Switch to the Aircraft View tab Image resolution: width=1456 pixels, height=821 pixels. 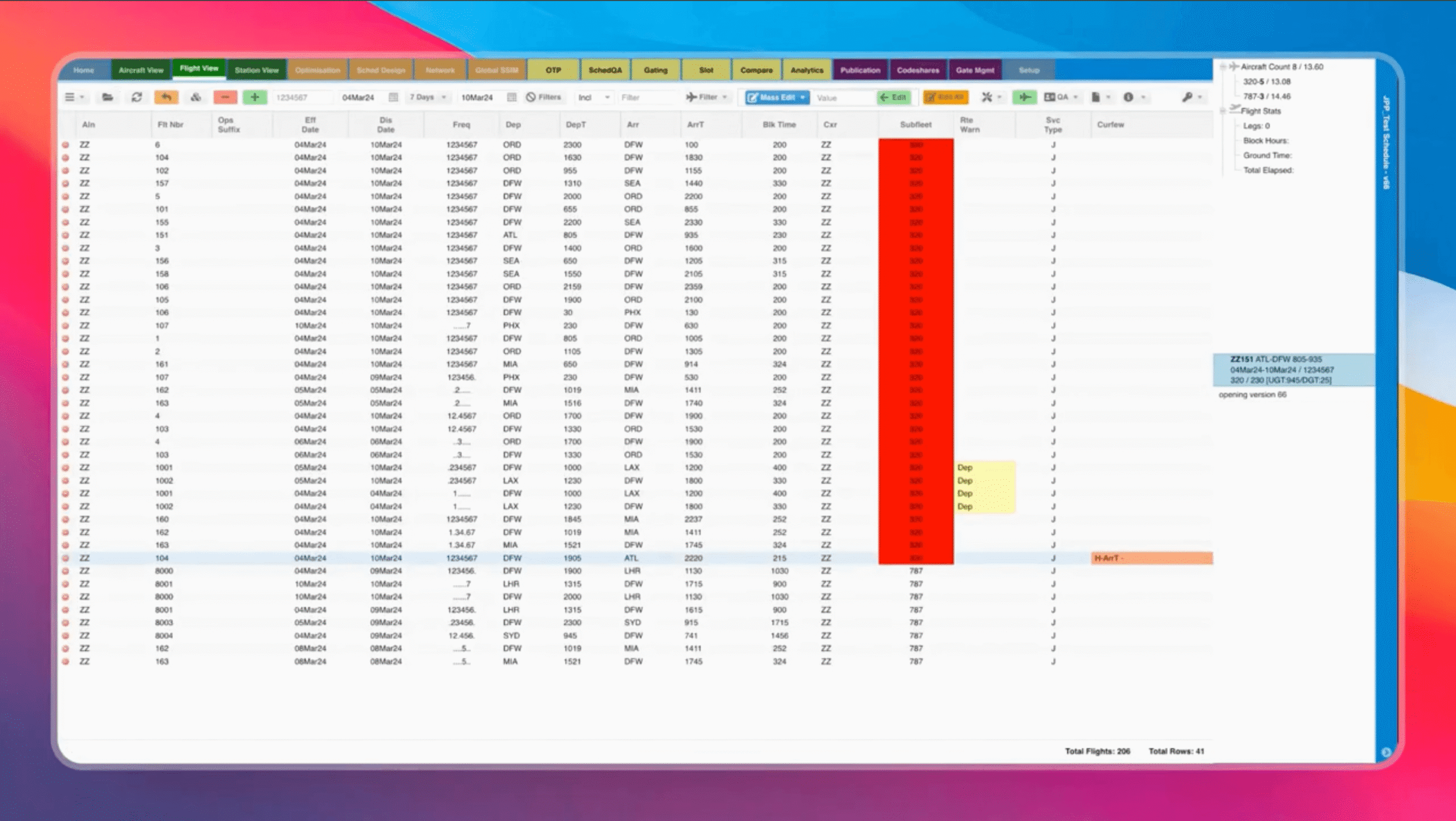coord(141,71)
